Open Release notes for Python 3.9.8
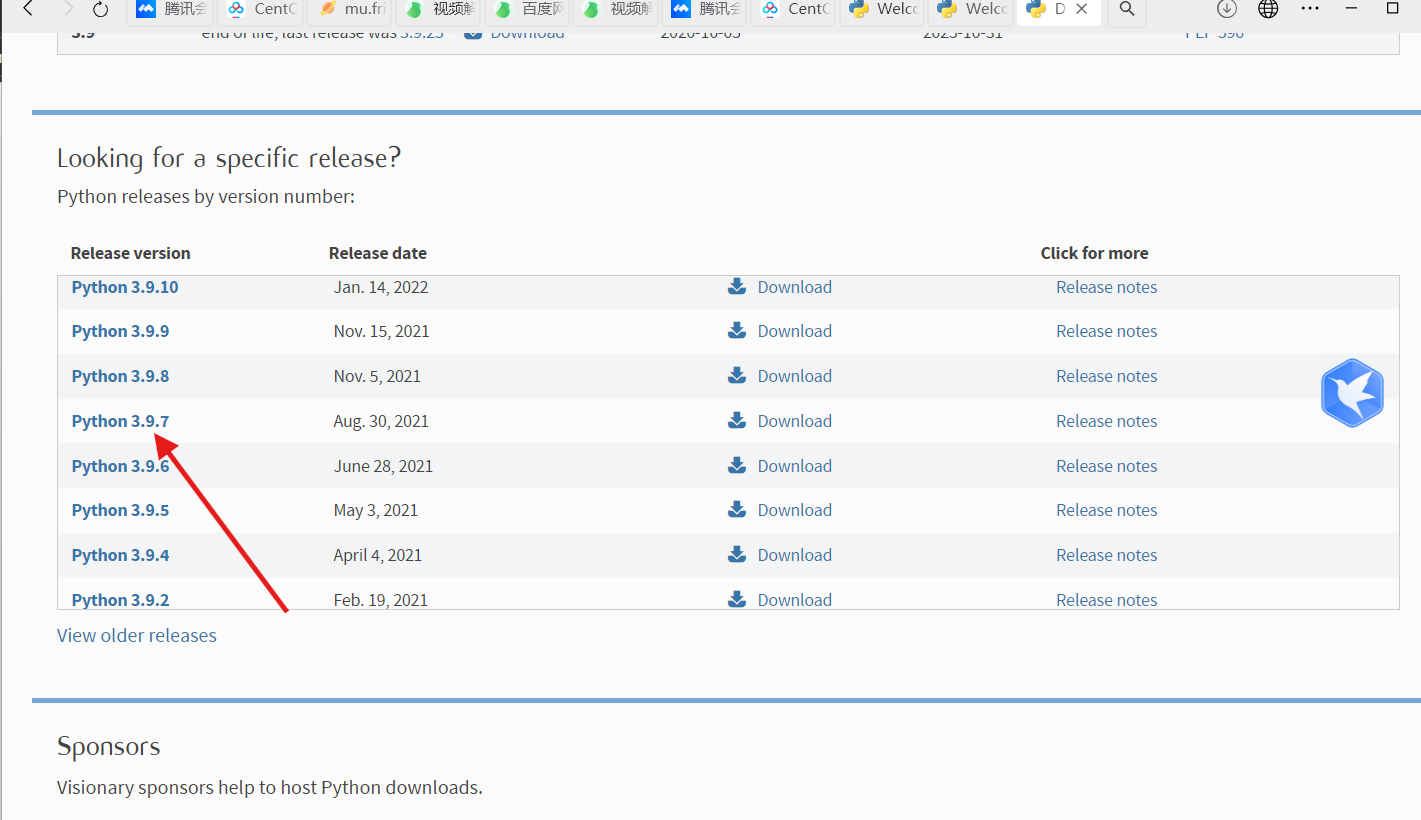1421x820 pixels. tap(1107, 376)
